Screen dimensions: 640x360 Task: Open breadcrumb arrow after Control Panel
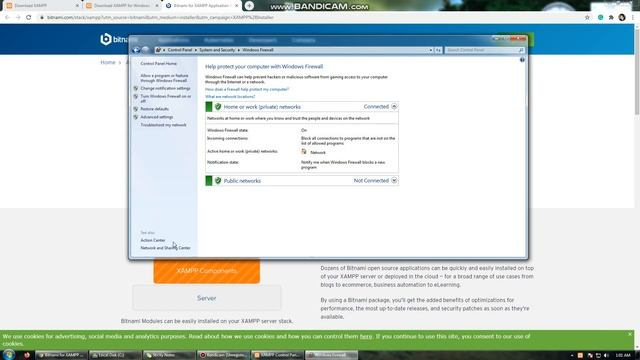coord(196,50)
